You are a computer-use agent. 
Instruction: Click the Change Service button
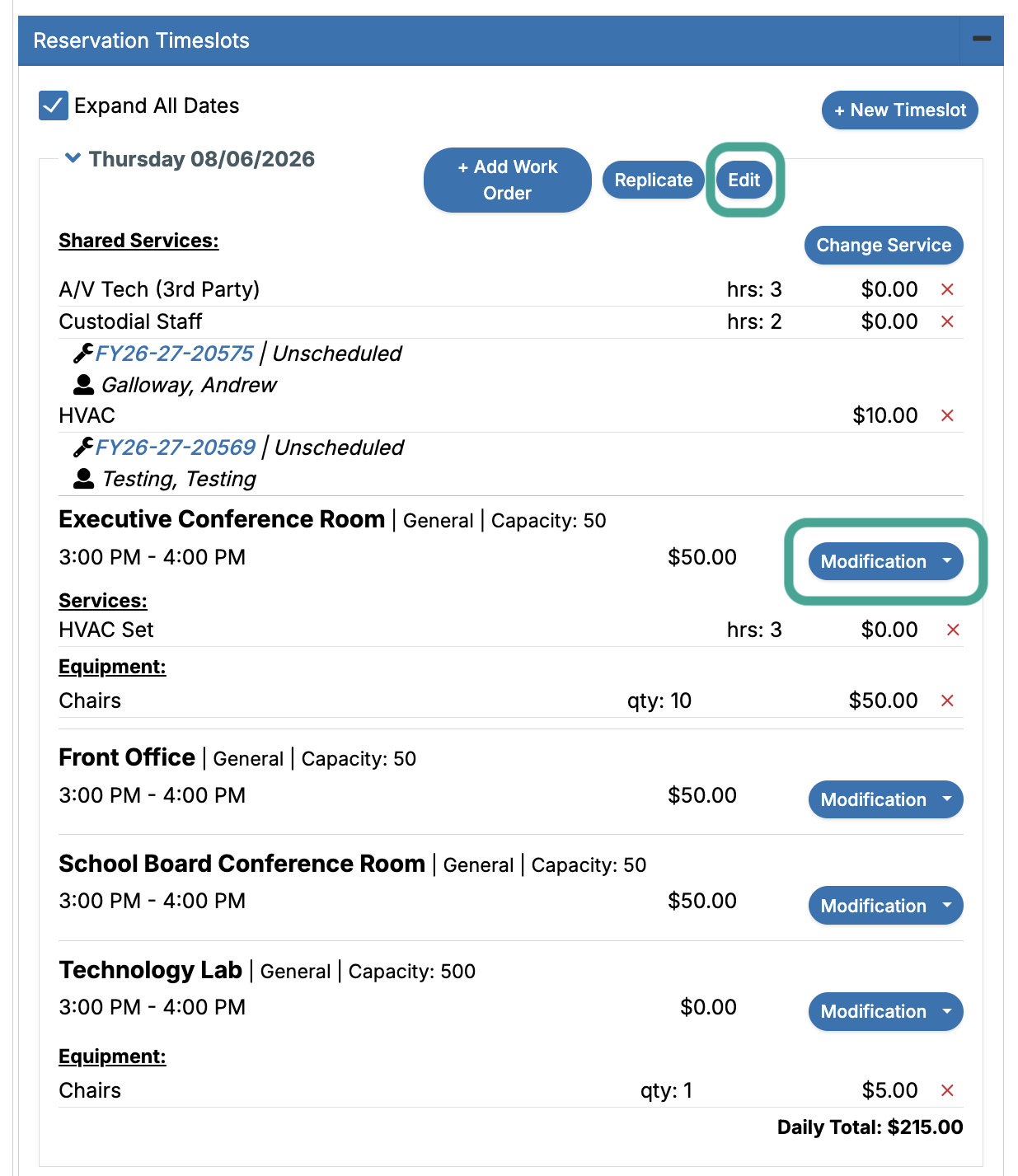click(884, 245)
